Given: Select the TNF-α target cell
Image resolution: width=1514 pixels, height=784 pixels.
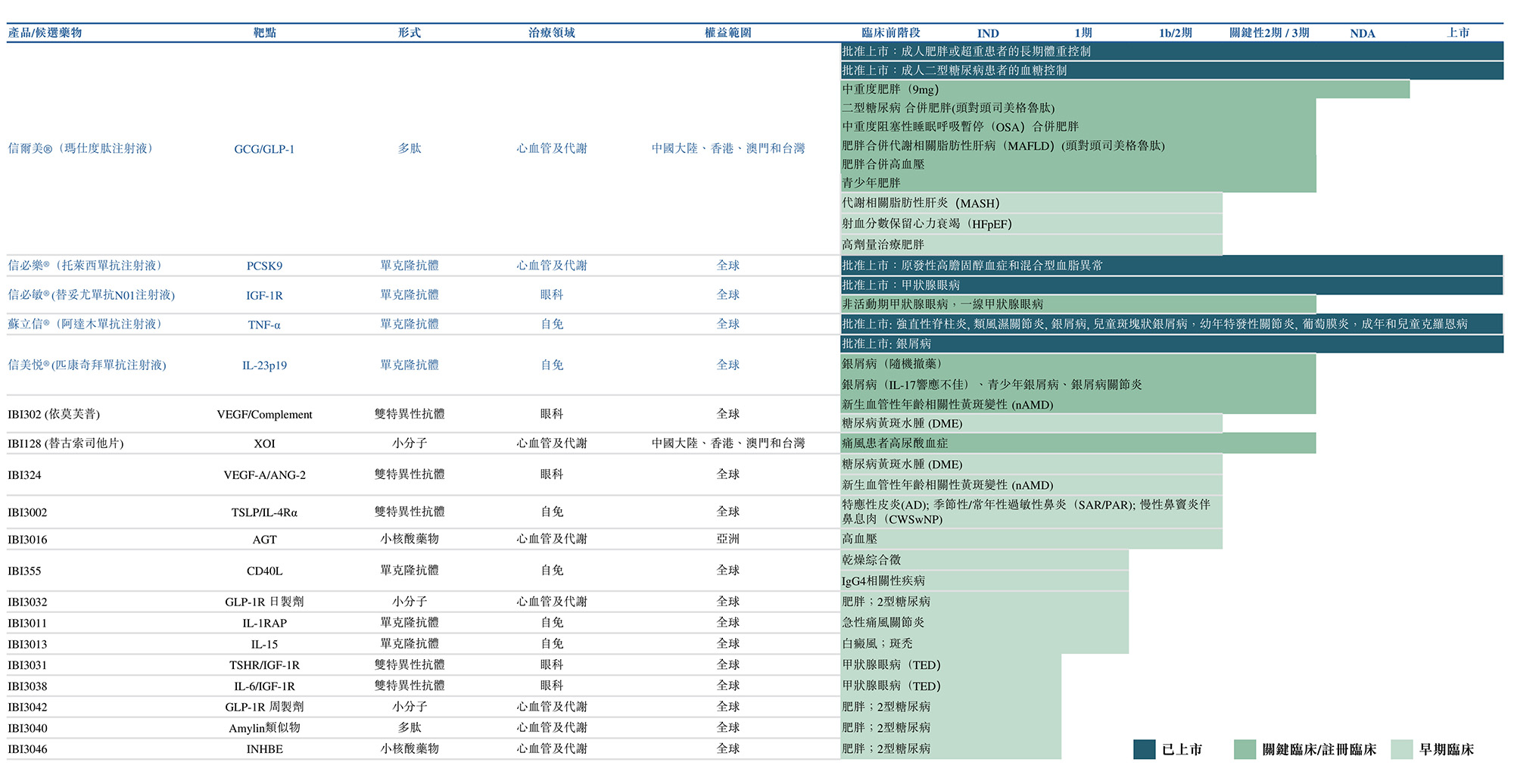Looking at the screenshot, I should click(x=264, y=325).
